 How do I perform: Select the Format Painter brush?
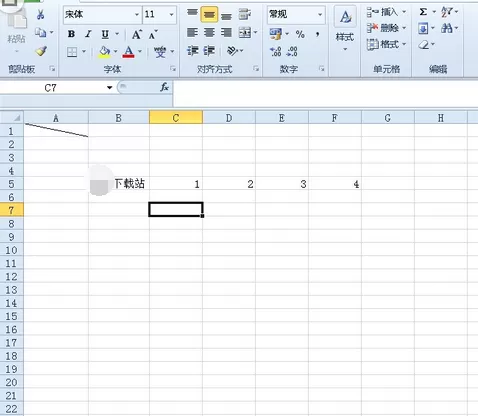(x=41, y=51)
